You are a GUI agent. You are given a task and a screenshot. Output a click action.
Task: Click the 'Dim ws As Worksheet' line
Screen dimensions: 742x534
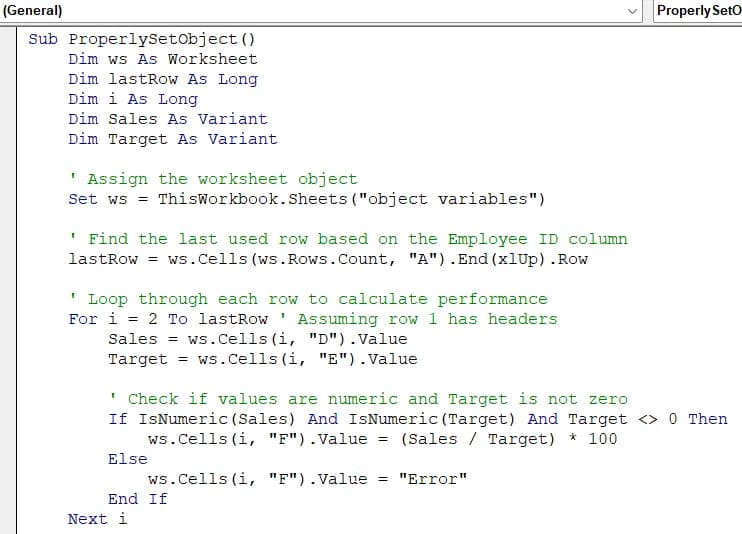pyautogui.click(x=163, y=59)
